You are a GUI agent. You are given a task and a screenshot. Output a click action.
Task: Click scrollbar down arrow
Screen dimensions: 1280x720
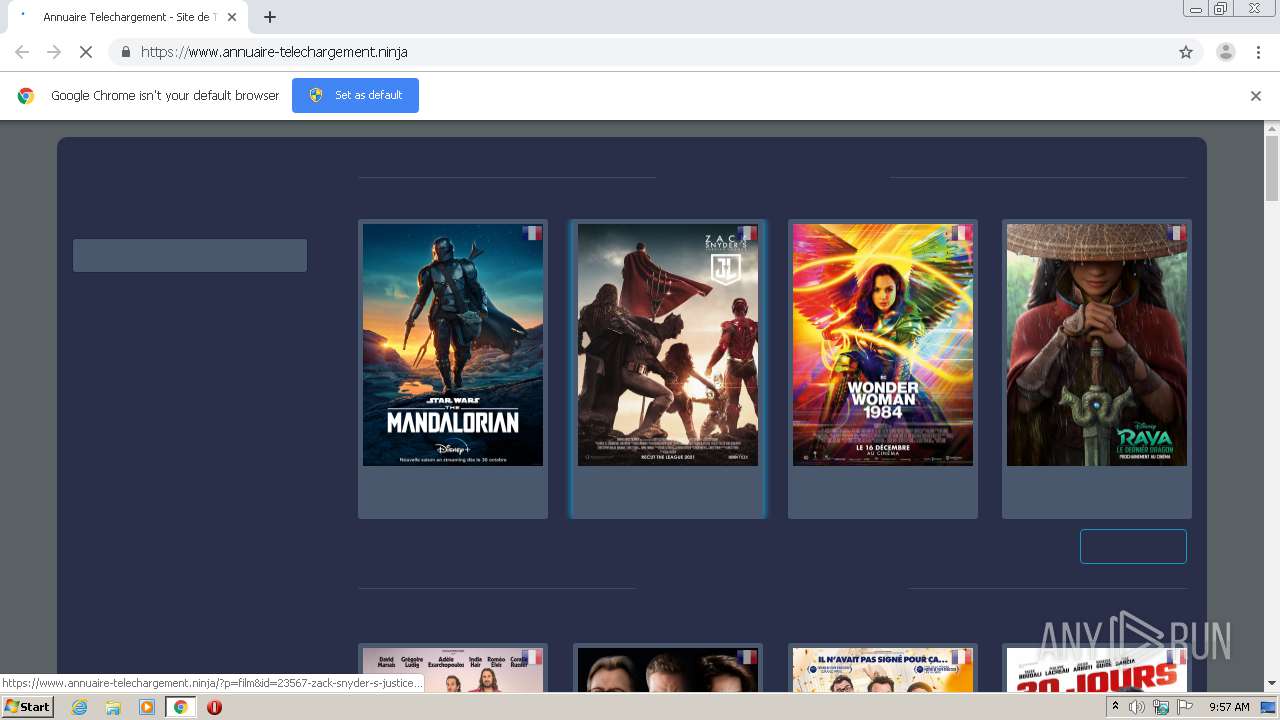click(1272, 684)
